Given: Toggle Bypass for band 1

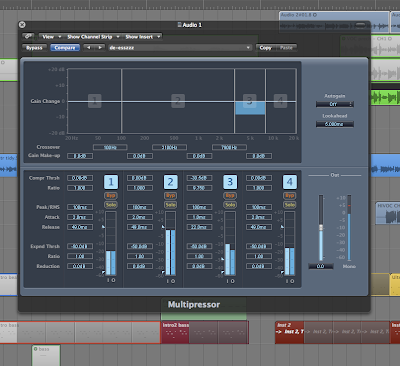Looking at the screenshot, I should pos(111,196).
